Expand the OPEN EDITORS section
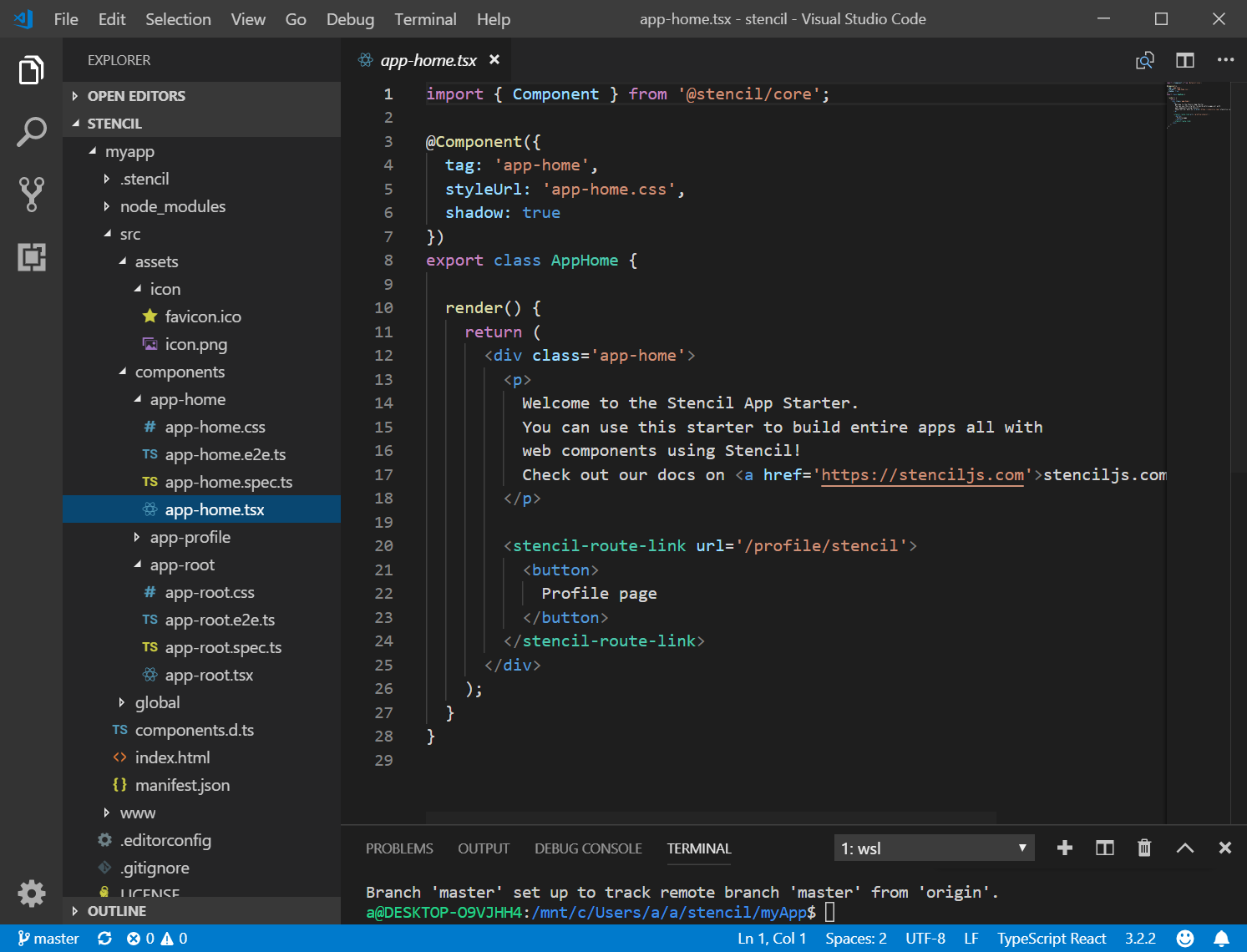This screenshot has width=1247, height=952. [x=201, y=96]
